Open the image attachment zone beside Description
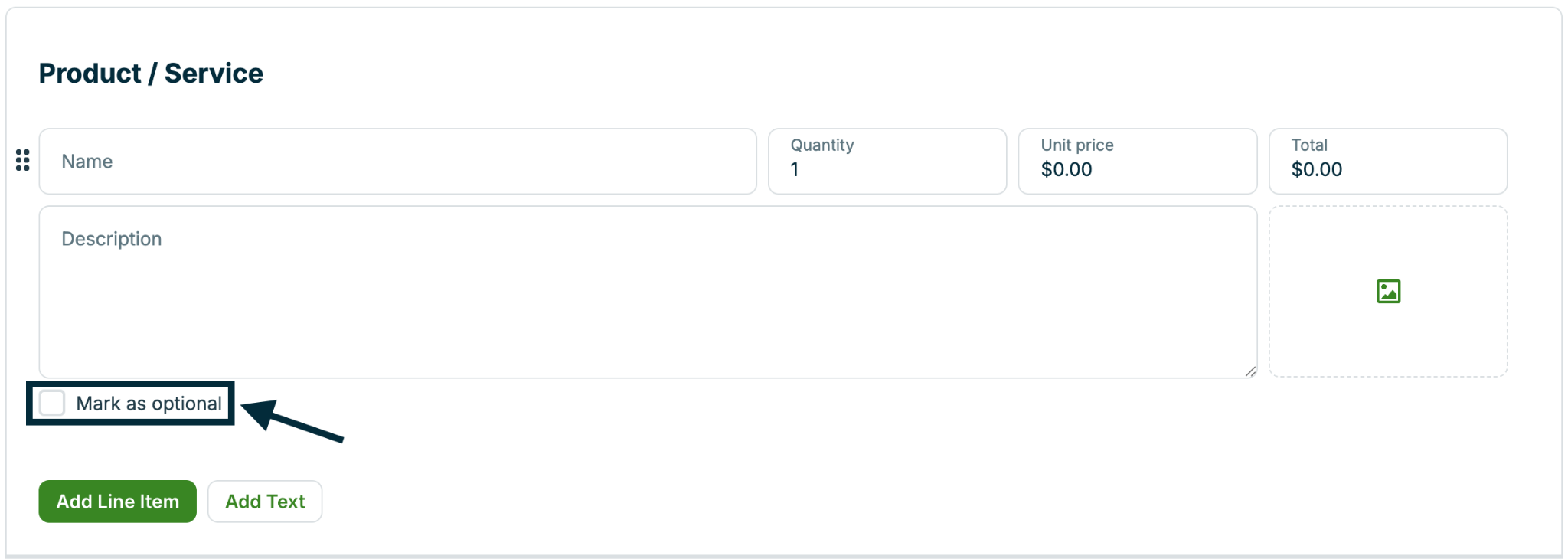Viewport: 1568px width, 559px height. point(1388,291)
